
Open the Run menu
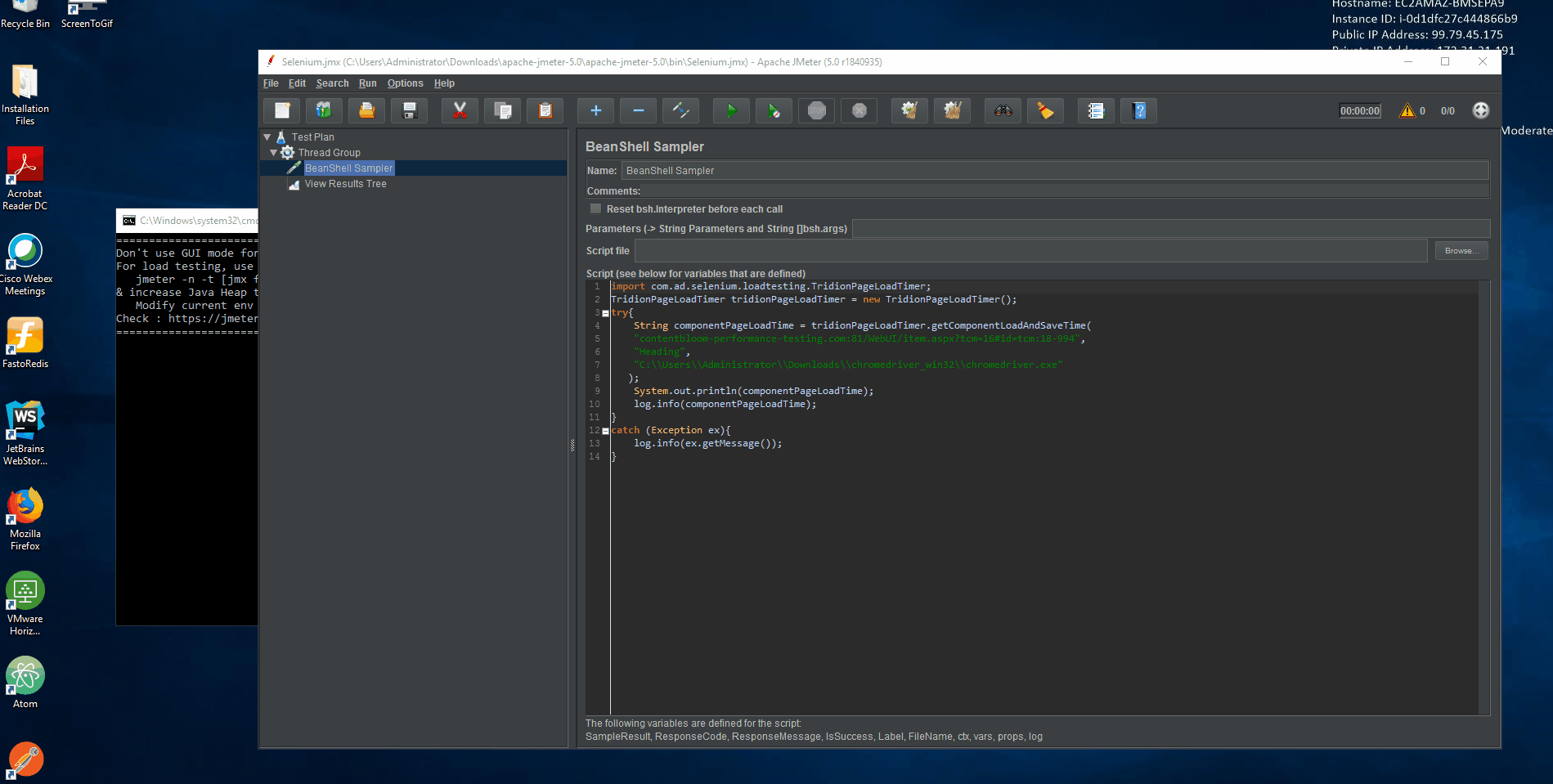[367, 83]
